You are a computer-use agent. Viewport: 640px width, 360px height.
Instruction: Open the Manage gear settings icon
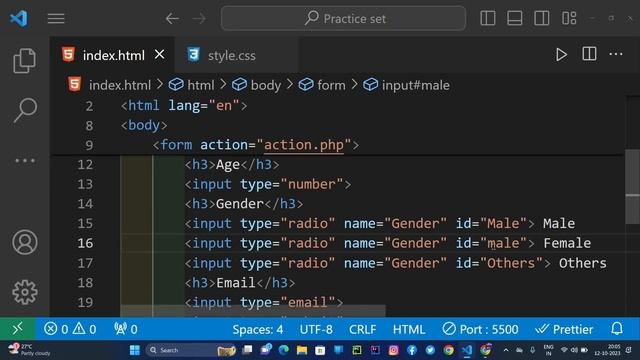pyautogui.click(x=25, y=292)
